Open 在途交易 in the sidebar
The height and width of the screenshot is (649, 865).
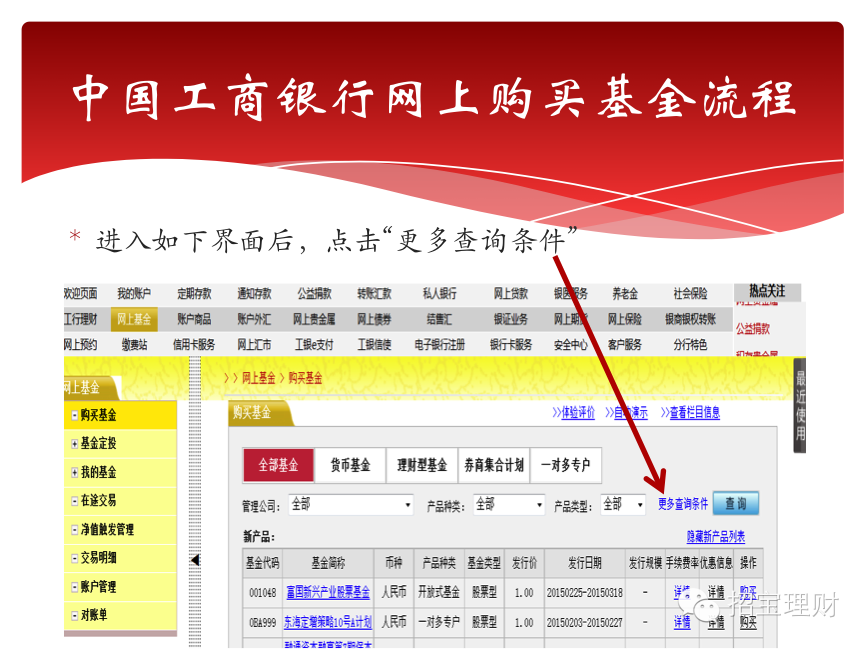coord(98,501)
